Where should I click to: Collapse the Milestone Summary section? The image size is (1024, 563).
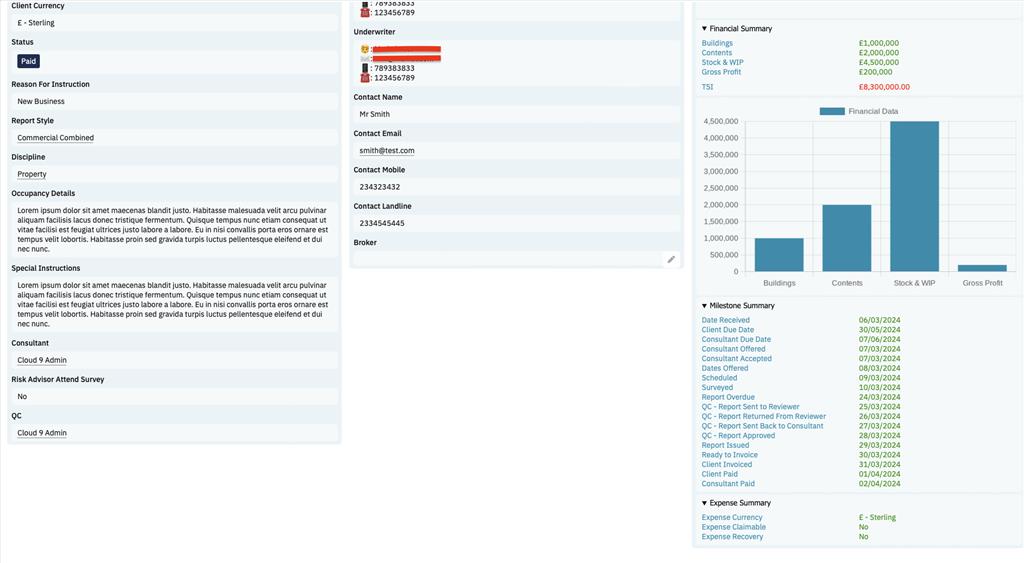point(704,305)
